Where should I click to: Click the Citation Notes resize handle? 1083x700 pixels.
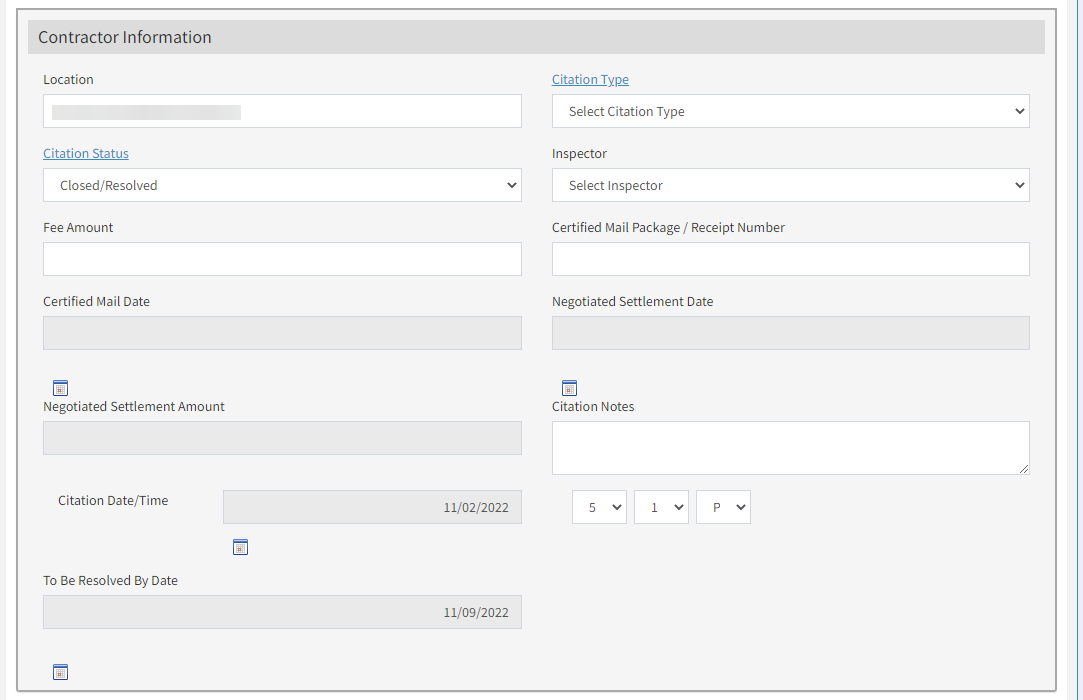[x=1024, y=469]
